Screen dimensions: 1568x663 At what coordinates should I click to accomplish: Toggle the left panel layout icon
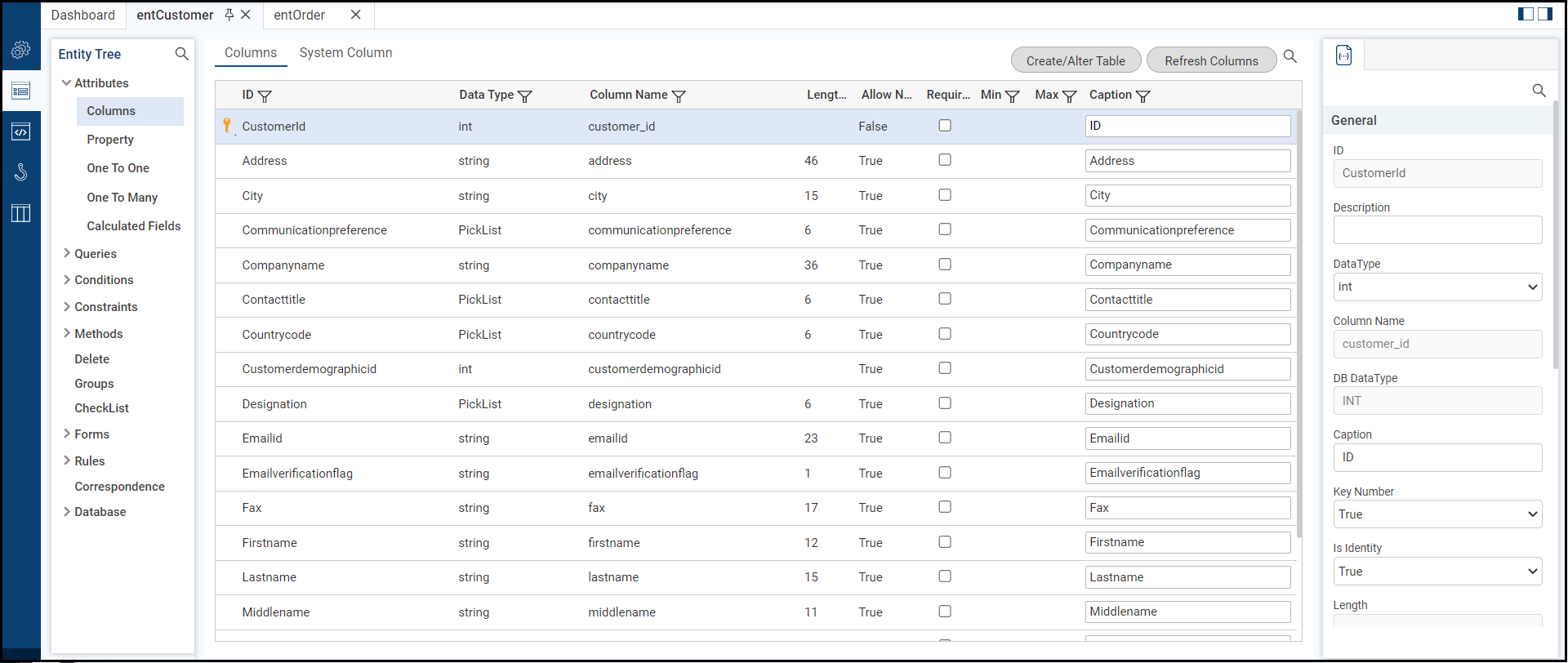[1526, 14]
